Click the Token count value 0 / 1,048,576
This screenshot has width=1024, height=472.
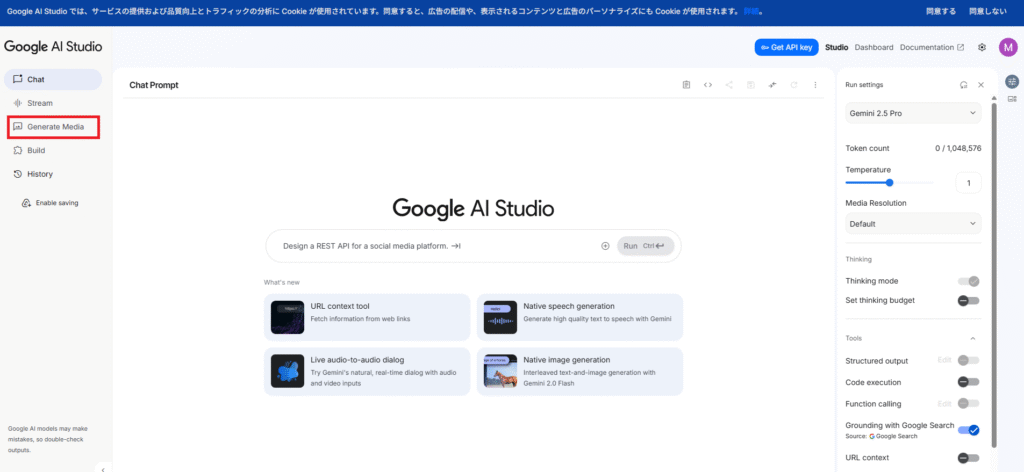pos(958,148)
